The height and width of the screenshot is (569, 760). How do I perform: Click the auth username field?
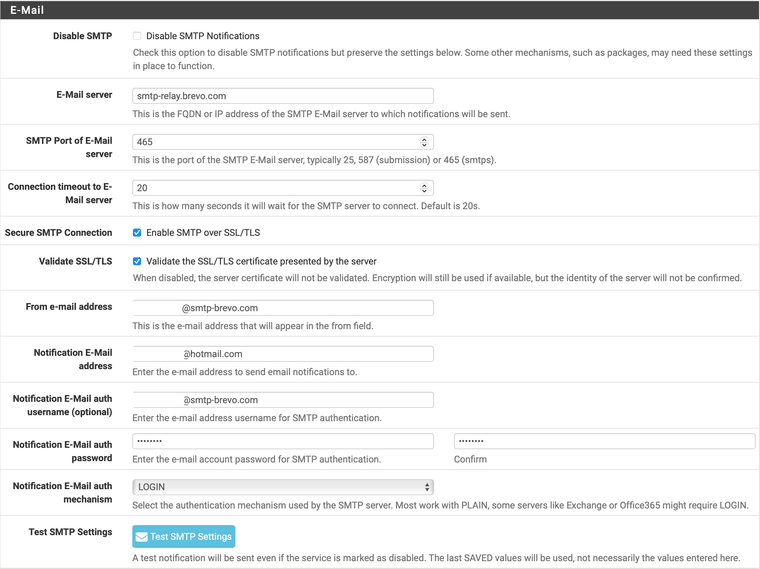(x=283, y=400)
